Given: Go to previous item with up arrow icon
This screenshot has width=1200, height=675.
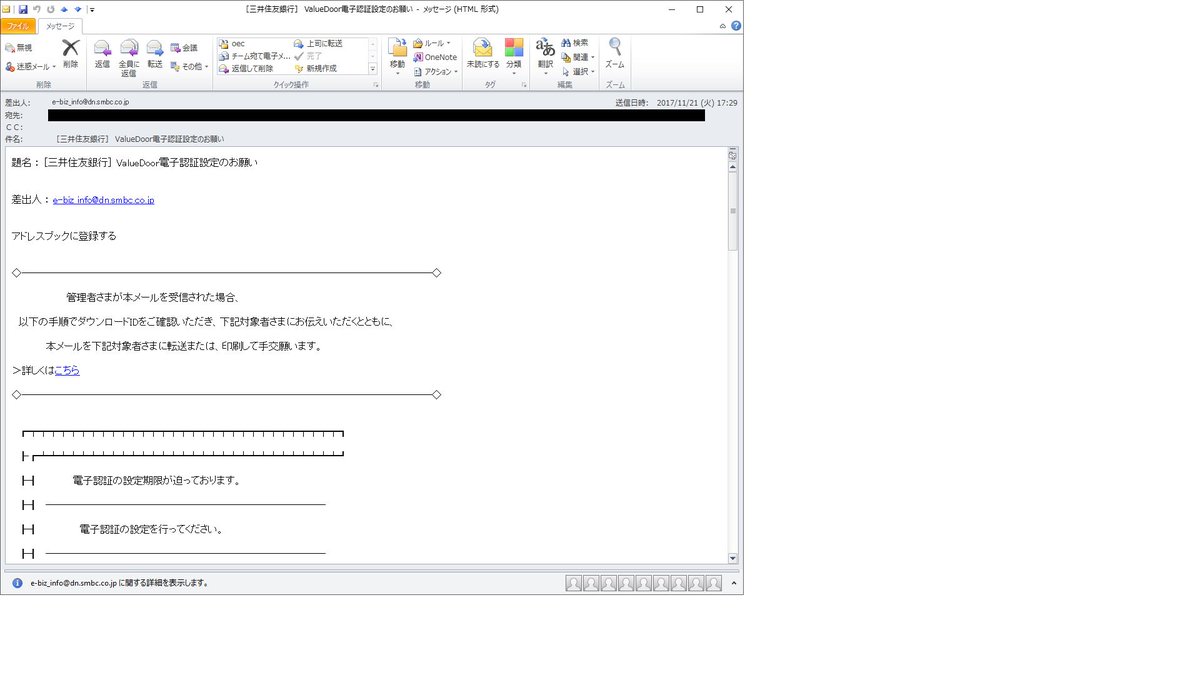Looking at the screenshot, I should pyautogui.click(x=64, y=9).
